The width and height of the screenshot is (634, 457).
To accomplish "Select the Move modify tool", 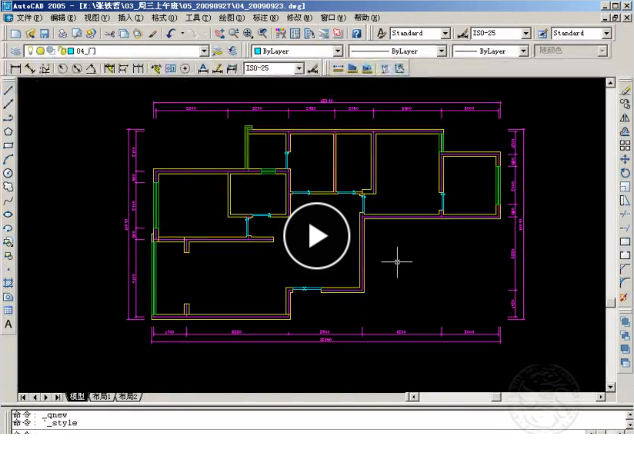I will 625,159.
